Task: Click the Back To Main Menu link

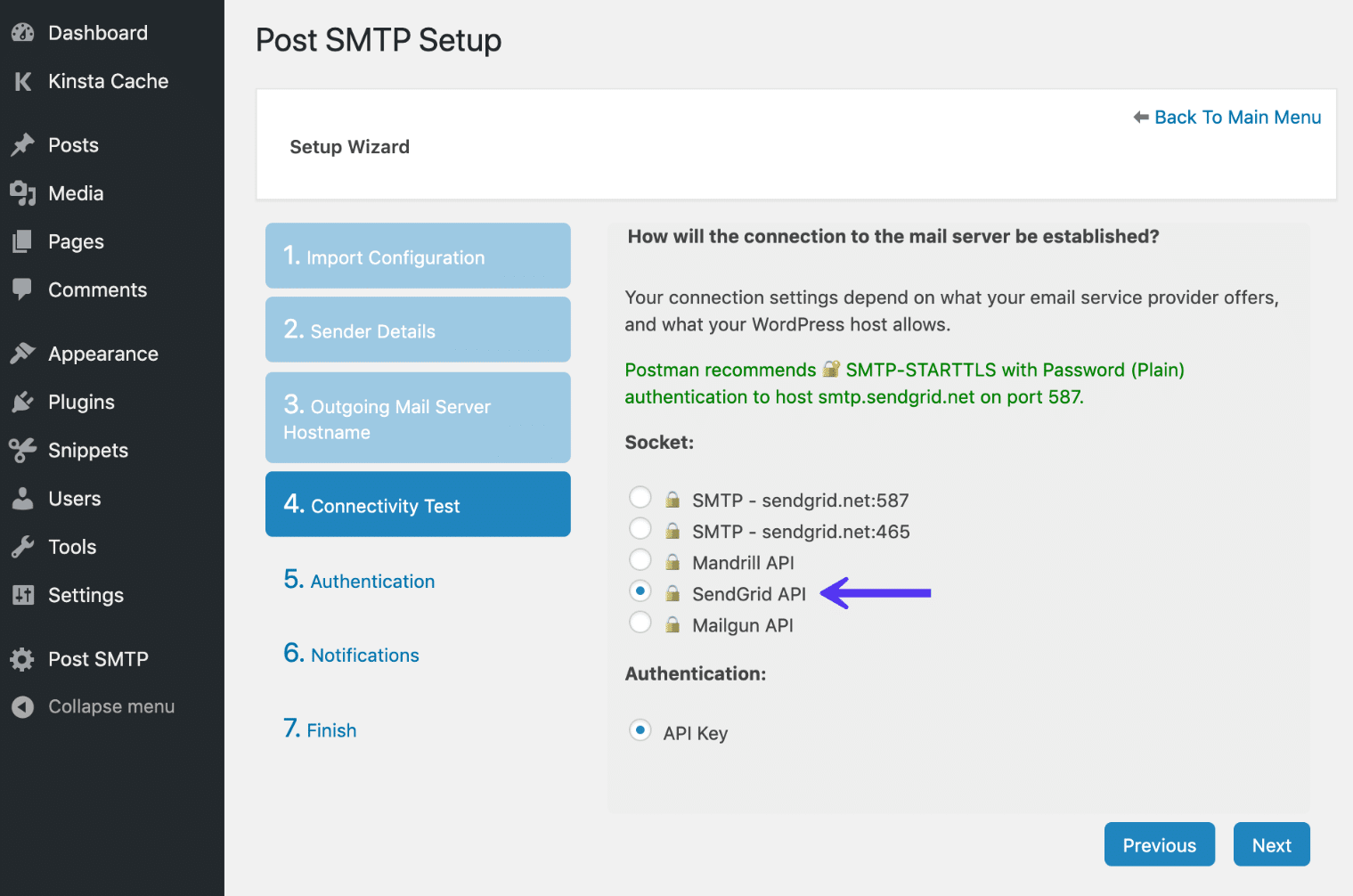Action: (x=1237, y=118)
